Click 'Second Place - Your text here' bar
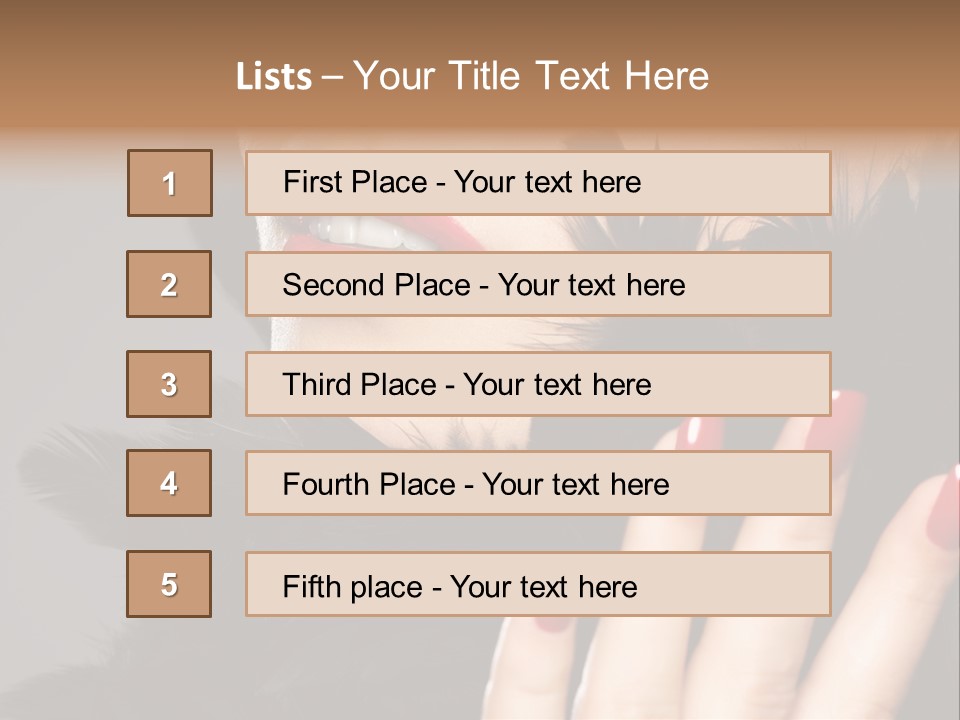 pyautogui.click(x=538, y=284)
